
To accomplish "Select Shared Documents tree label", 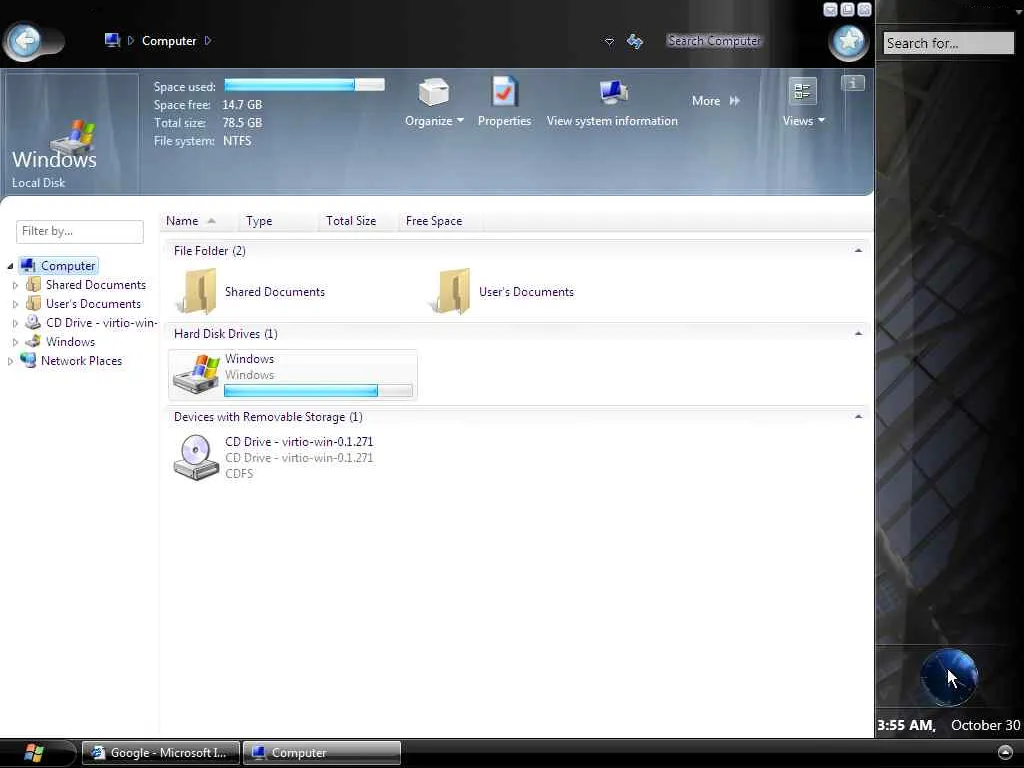I will (x=96, y=285).
